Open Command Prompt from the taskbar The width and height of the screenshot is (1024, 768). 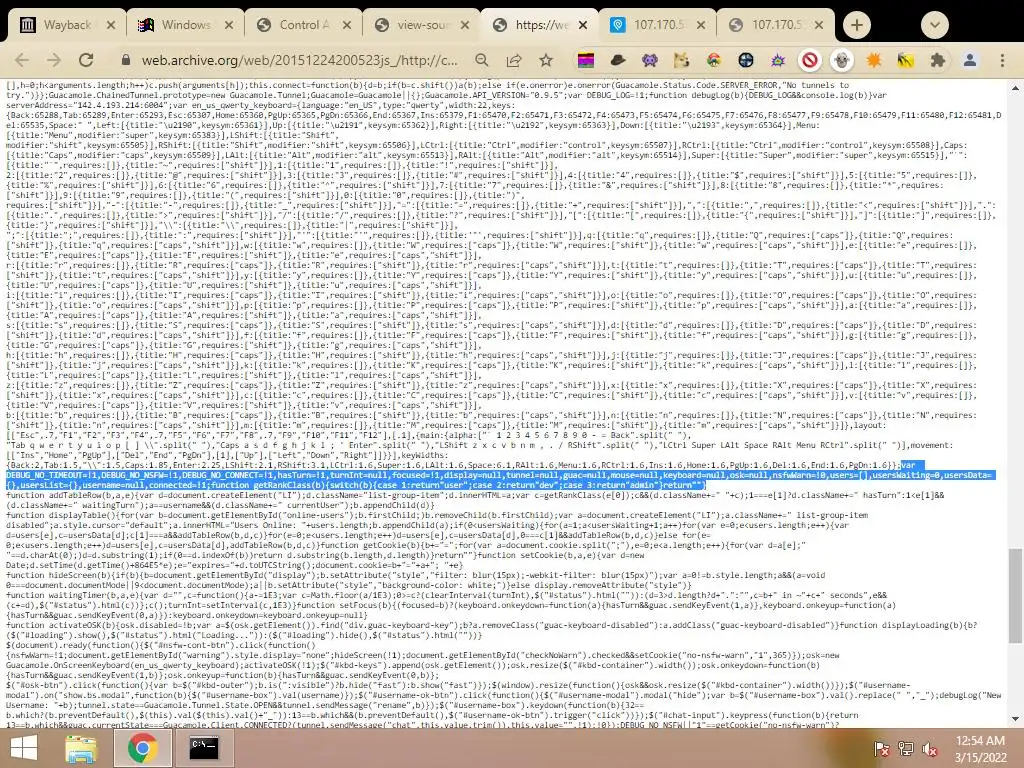coord(203,748)
